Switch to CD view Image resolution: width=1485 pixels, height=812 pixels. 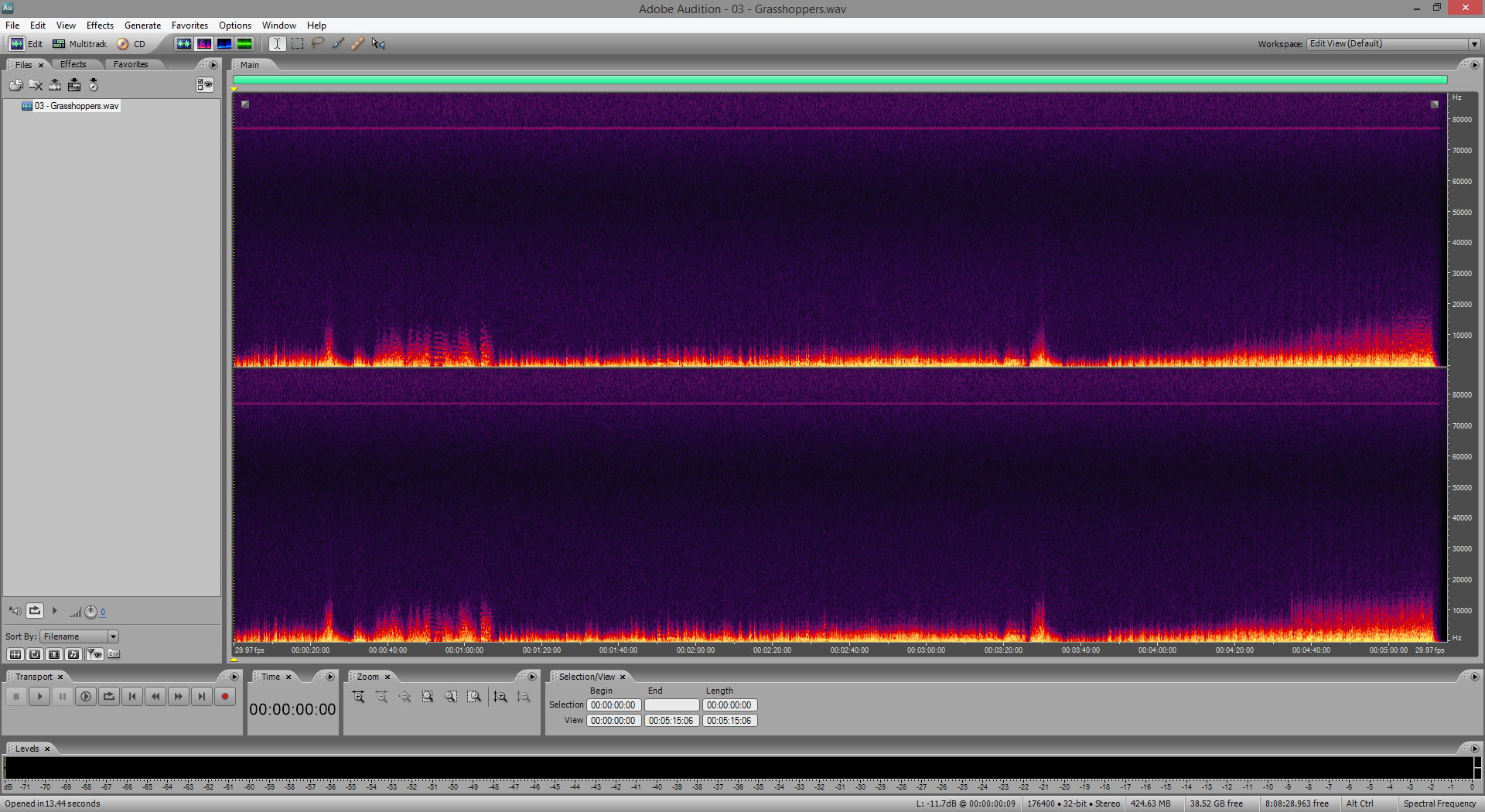pyautogui.click(x=131, y=44)
